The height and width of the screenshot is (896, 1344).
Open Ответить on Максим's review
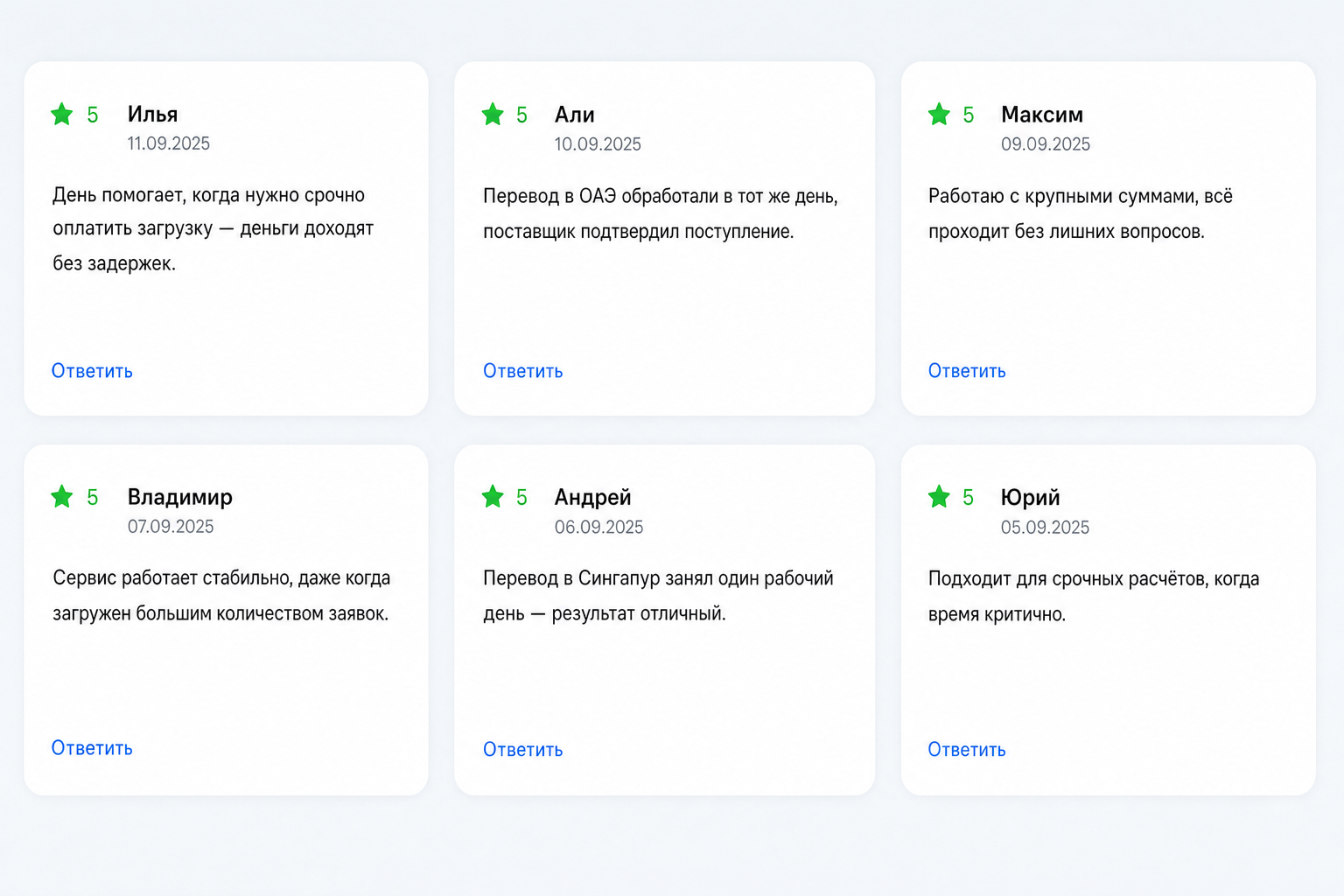tap(967, 371)
